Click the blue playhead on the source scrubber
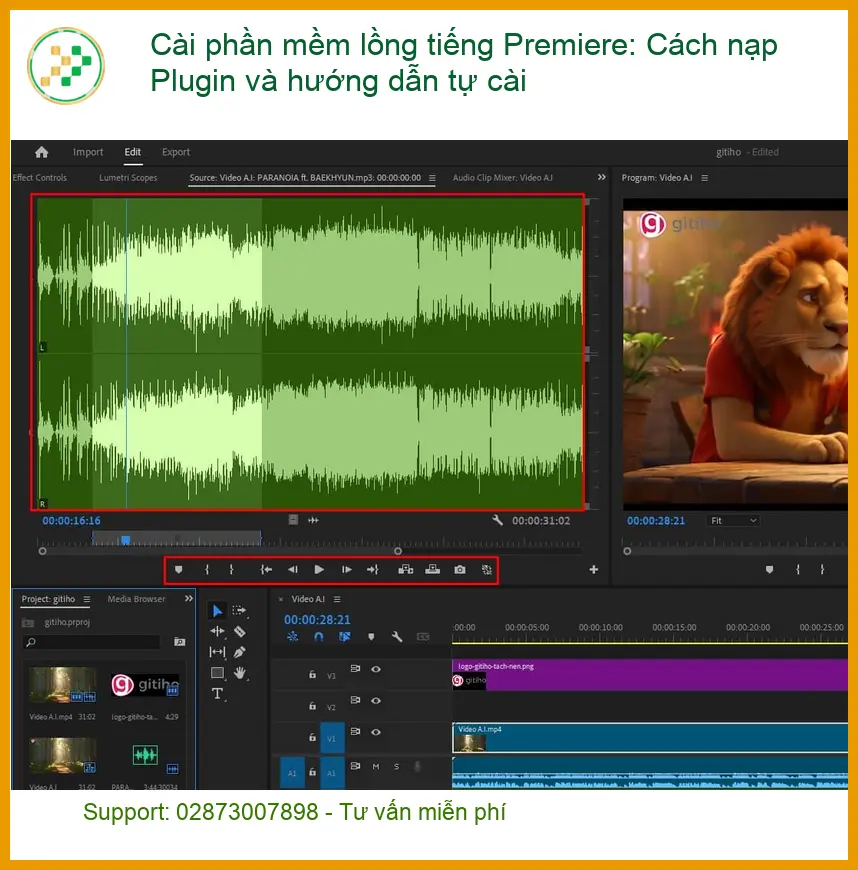Screen dimensions: 858x870 (126, 540)
